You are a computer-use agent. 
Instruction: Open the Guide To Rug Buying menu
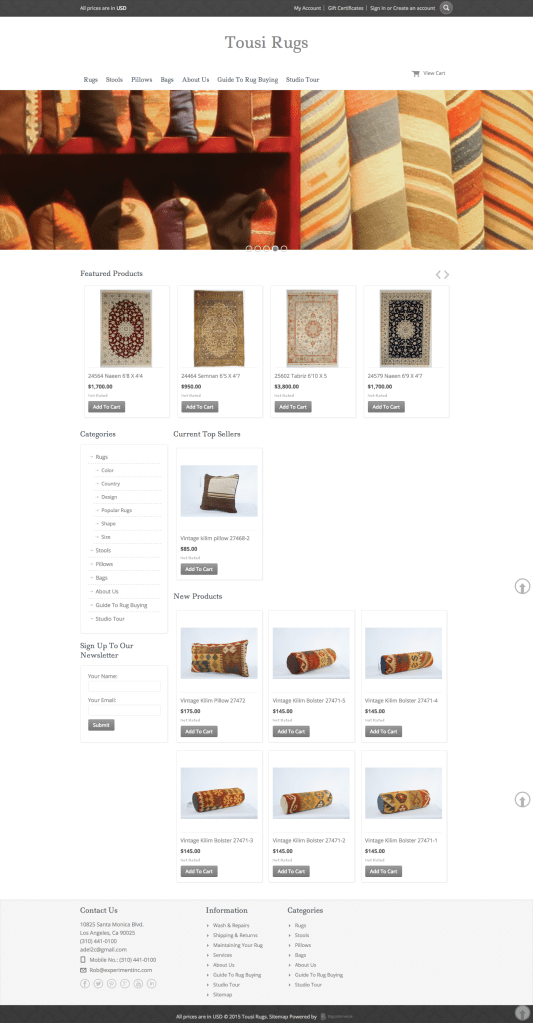[x=248, y=80]
